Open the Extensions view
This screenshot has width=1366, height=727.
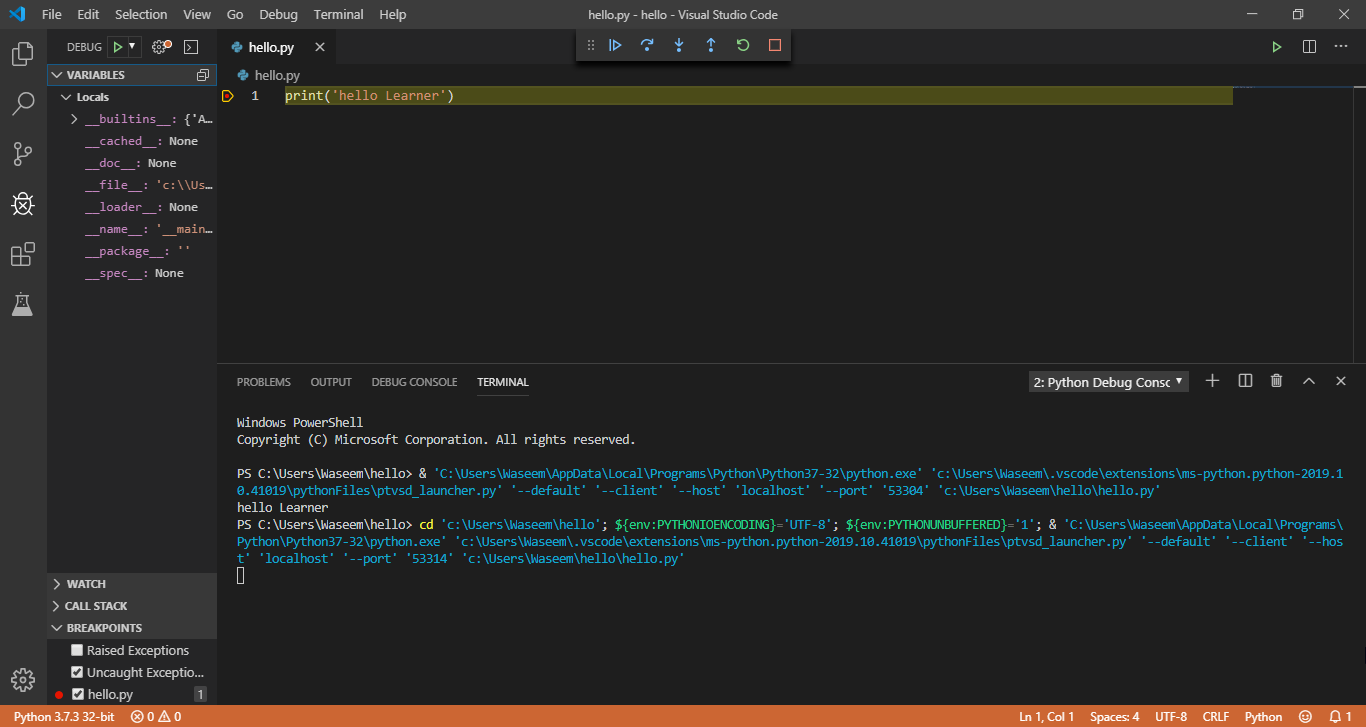(22, 254)
